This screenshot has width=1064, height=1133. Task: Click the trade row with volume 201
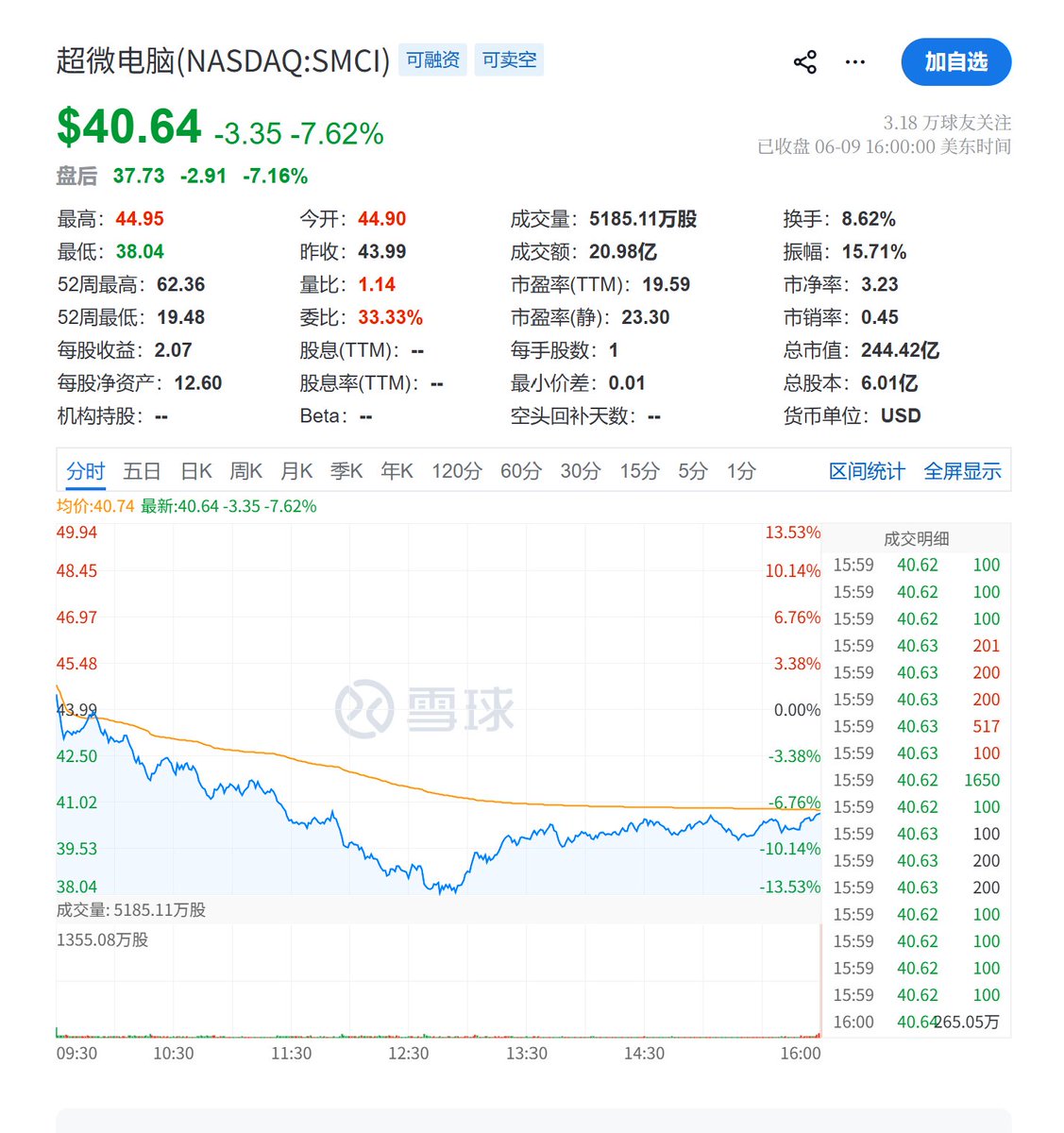coord(916,646)
